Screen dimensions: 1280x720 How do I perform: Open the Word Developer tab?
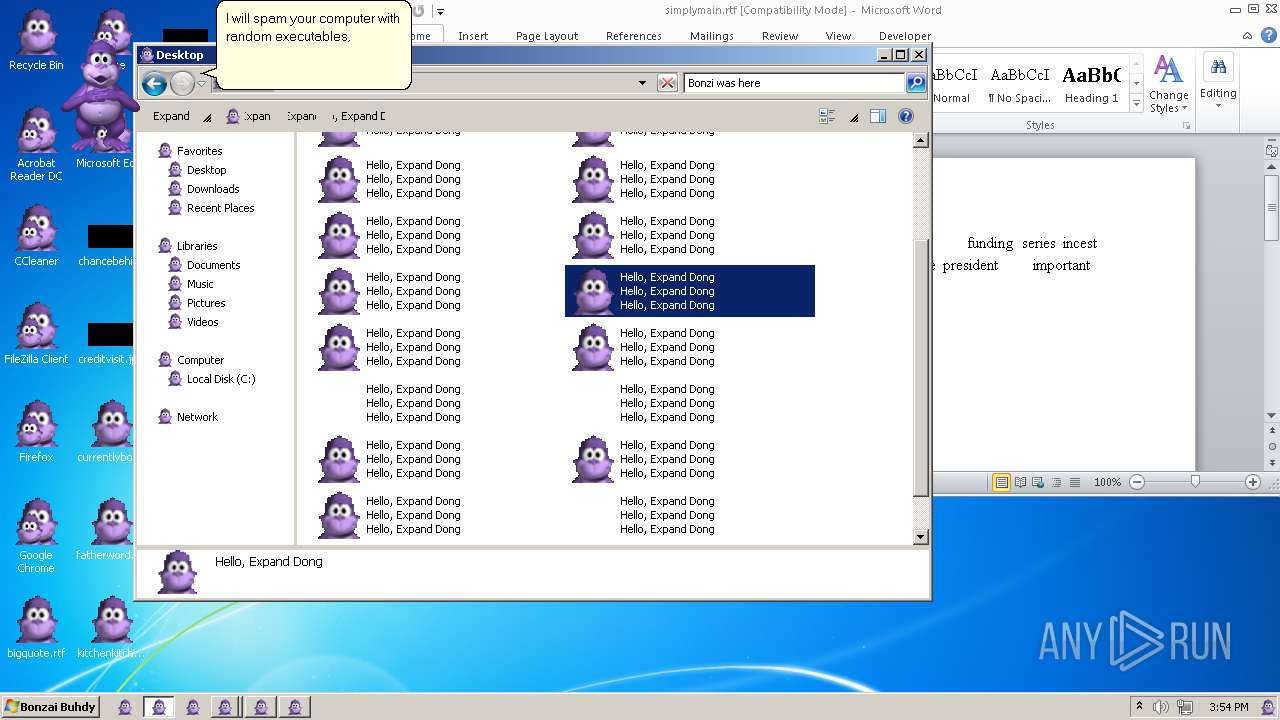coord(904,36)
